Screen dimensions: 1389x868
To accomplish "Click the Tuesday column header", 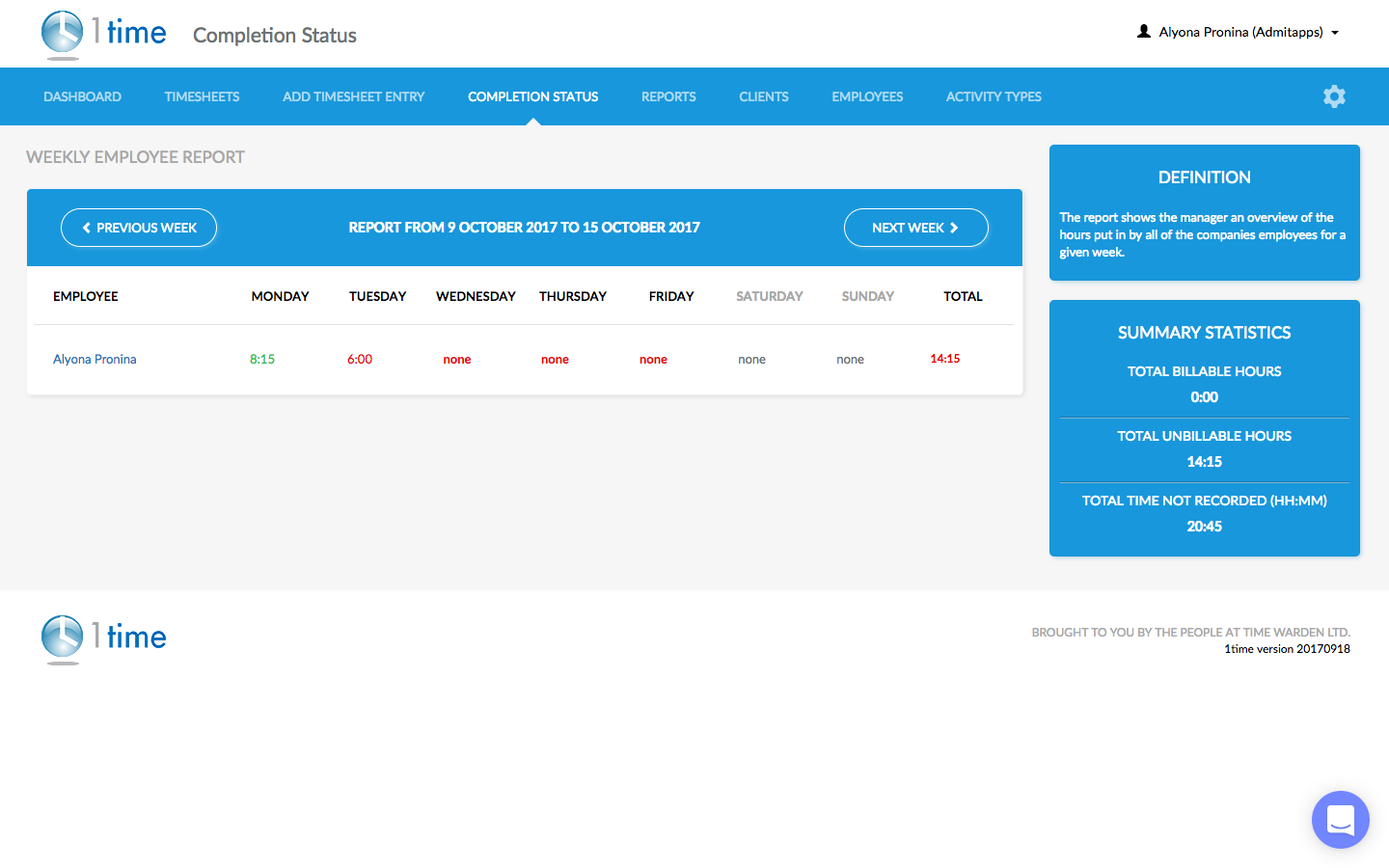I will click(378, 296).
